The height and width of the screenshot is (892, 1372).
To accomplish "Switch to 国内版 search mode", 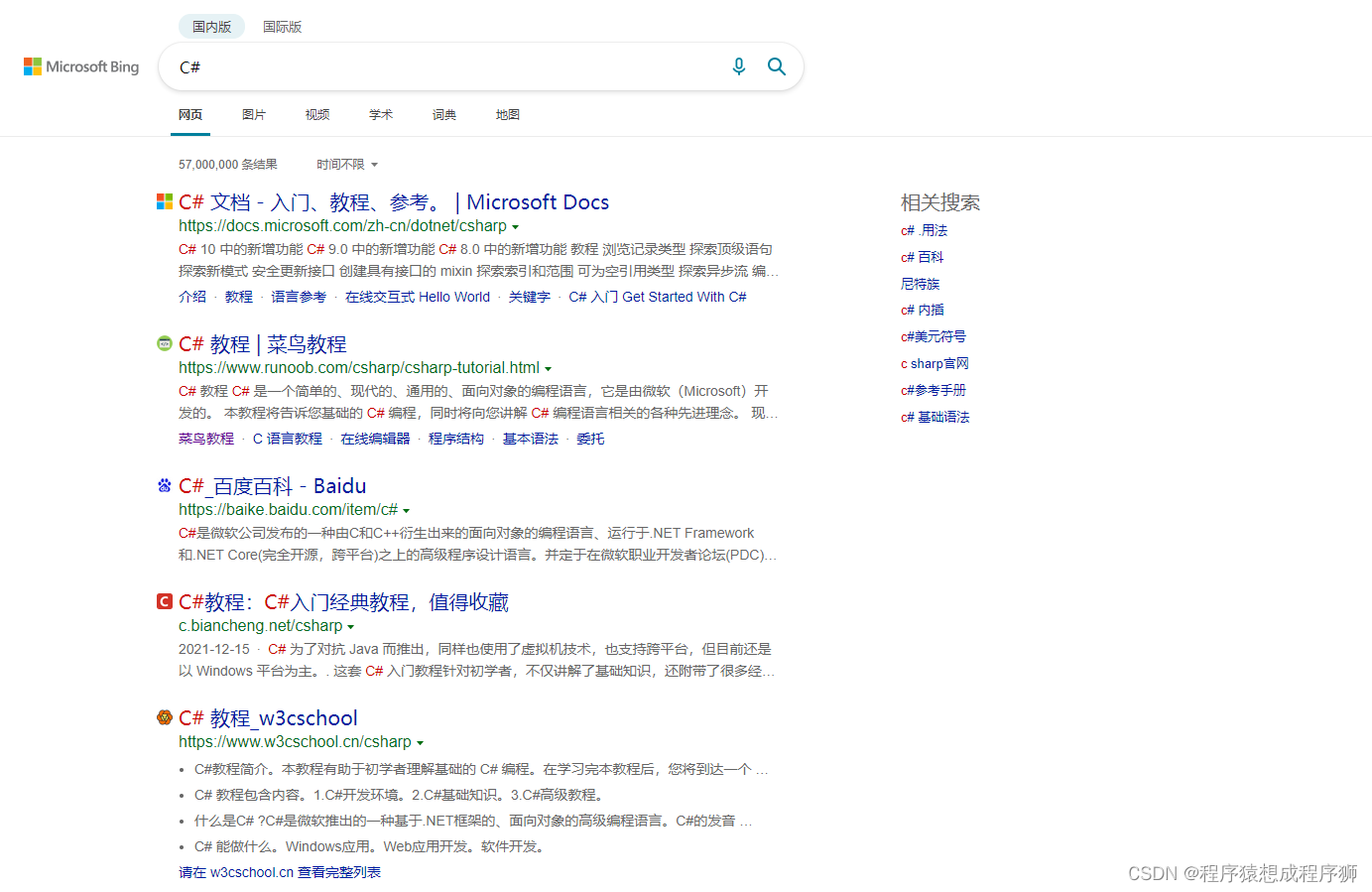I will 212,27.
